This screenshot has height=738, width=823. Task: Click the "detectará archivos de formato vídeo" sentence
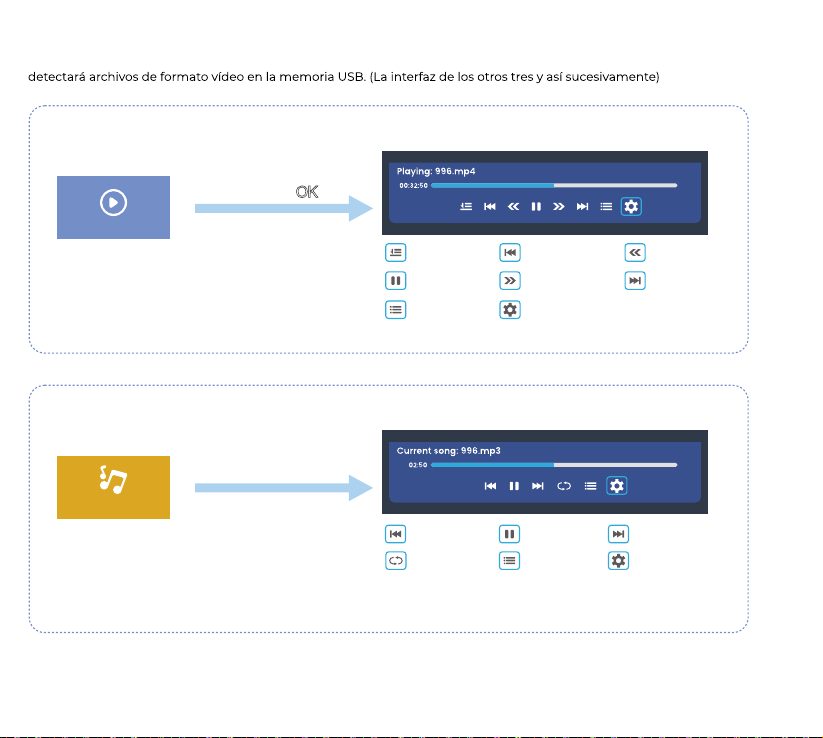tap(344, 77)
